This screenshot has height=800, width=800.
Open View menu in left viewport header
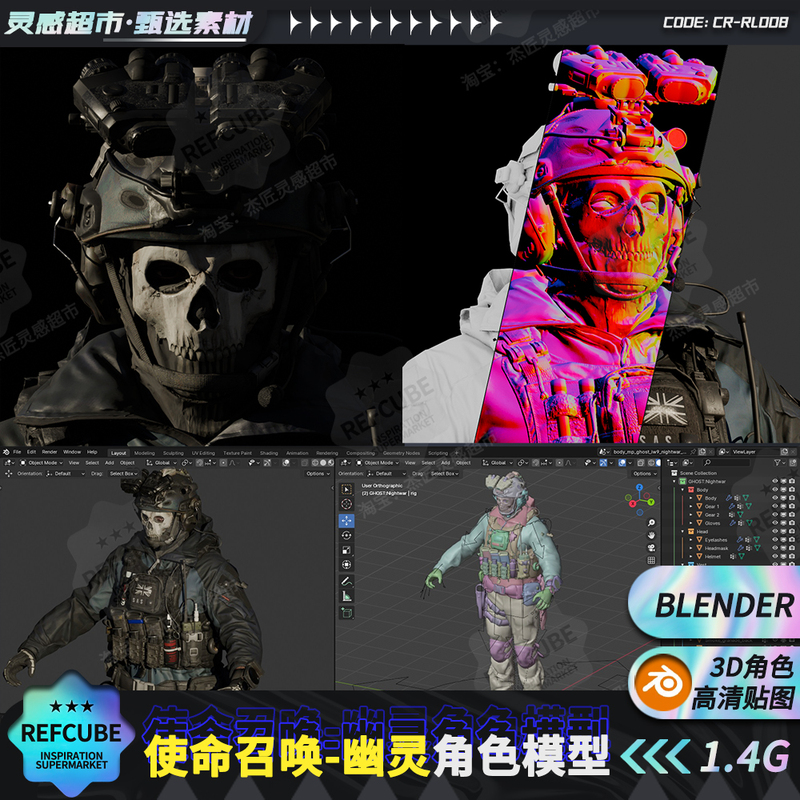point(74,463)
